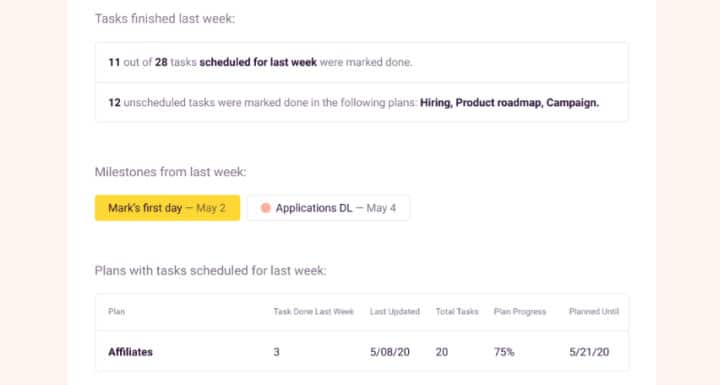The image size is (720, 385).
Task: Click the Plan Progress column header
Action: (520, 311)
